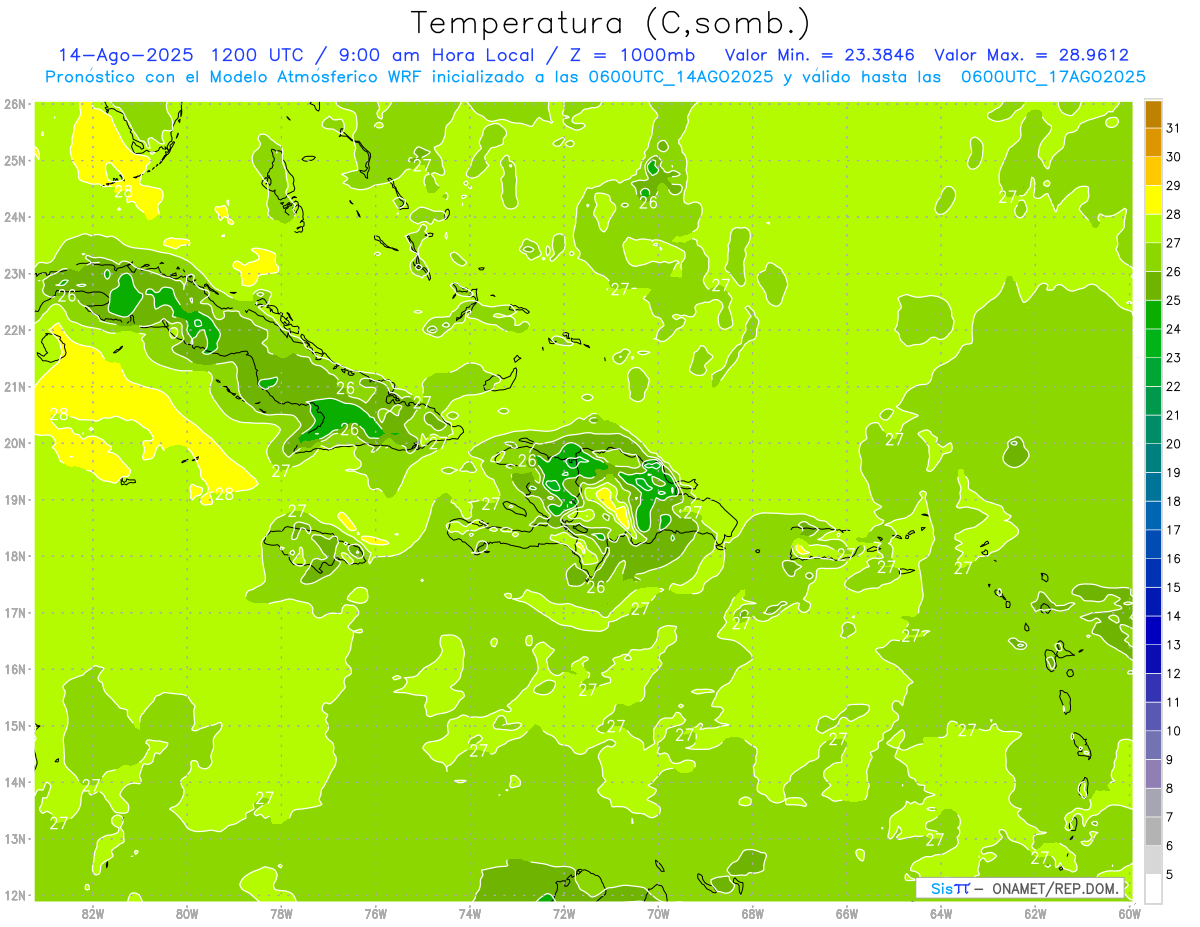
Task: Click the 66W longitude axis label
Action: click(847, 913)
